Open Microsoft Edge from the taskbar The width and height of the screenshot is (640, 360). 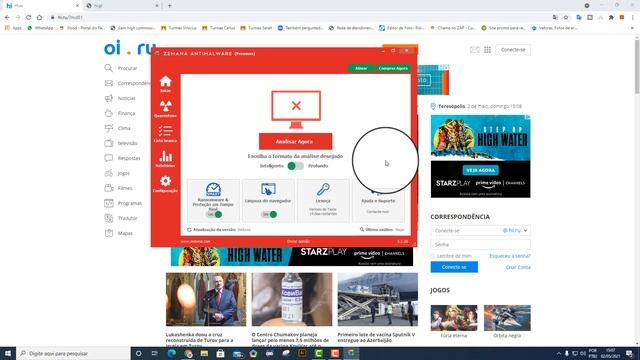171,353
